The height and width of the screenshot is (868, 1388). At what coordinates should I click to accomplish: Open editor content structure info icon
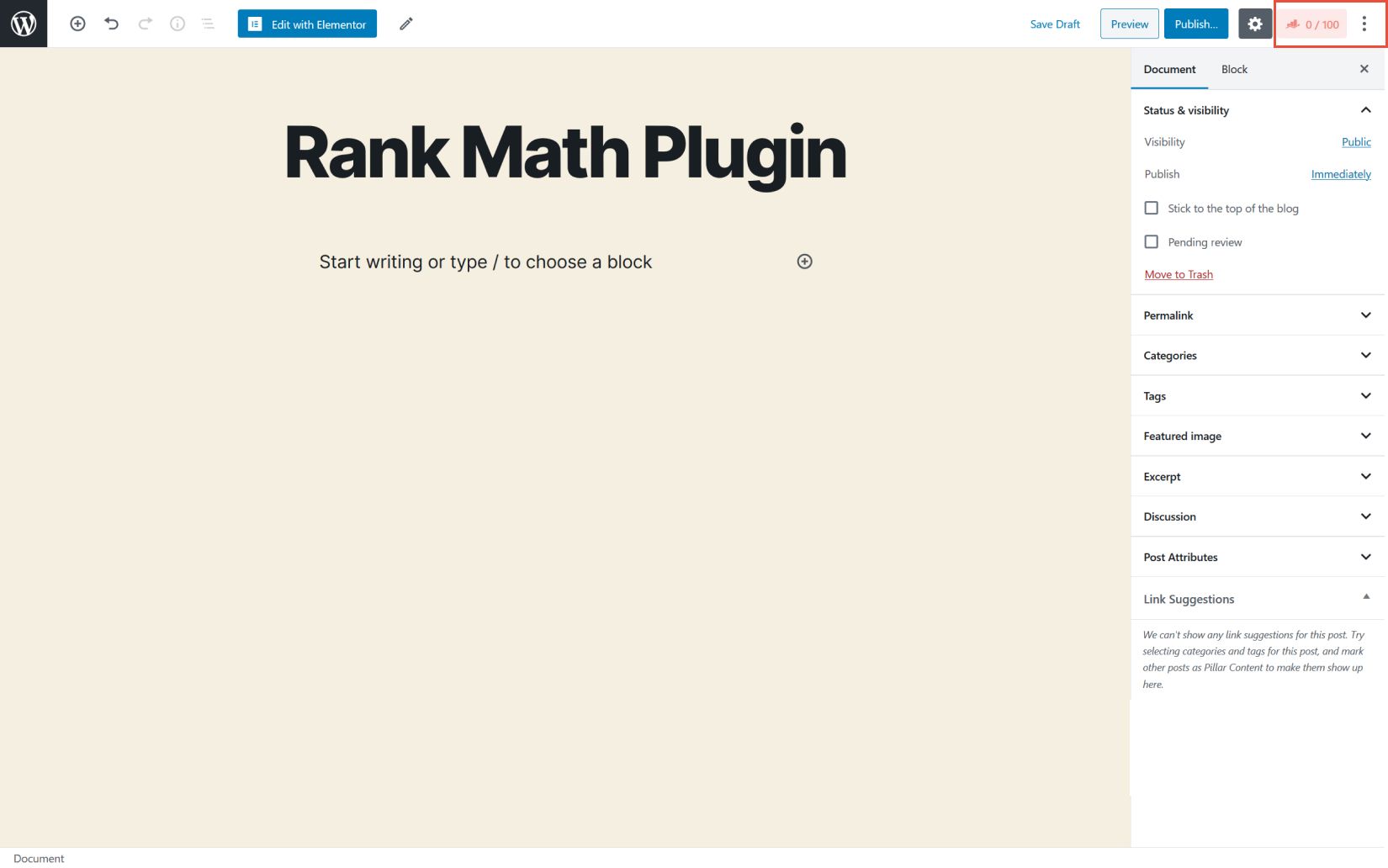tap(176, 24)
